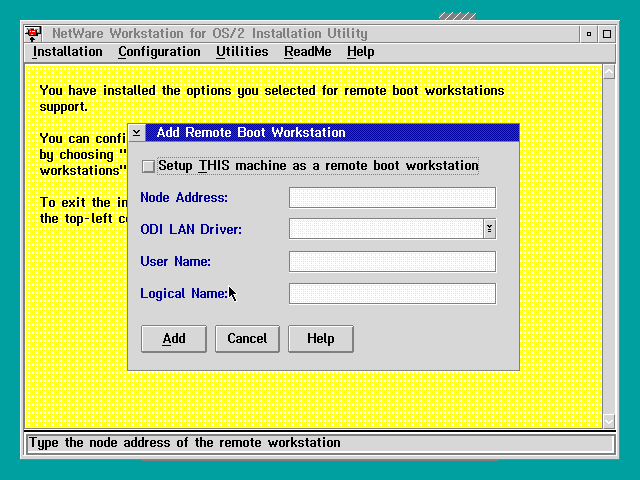Click the 'Node Address:' label
This screenshot has width=640, height=480.
(184, 198)
